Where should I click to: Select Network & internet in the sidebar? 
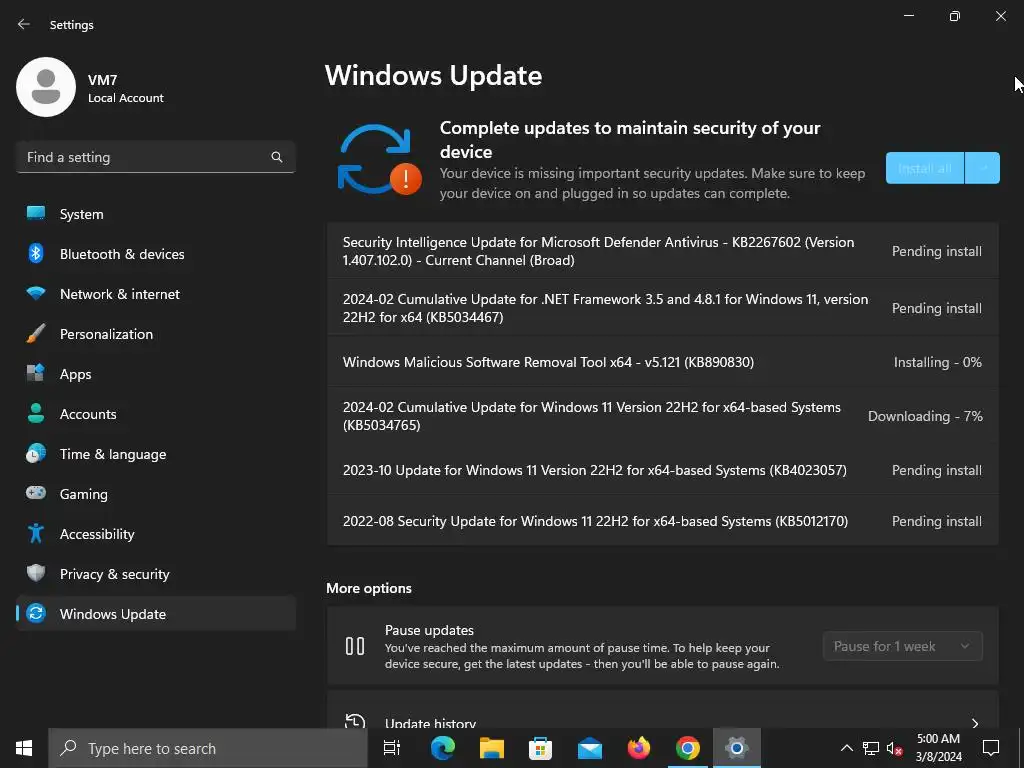pyautogui.click(x=156, y=294)
